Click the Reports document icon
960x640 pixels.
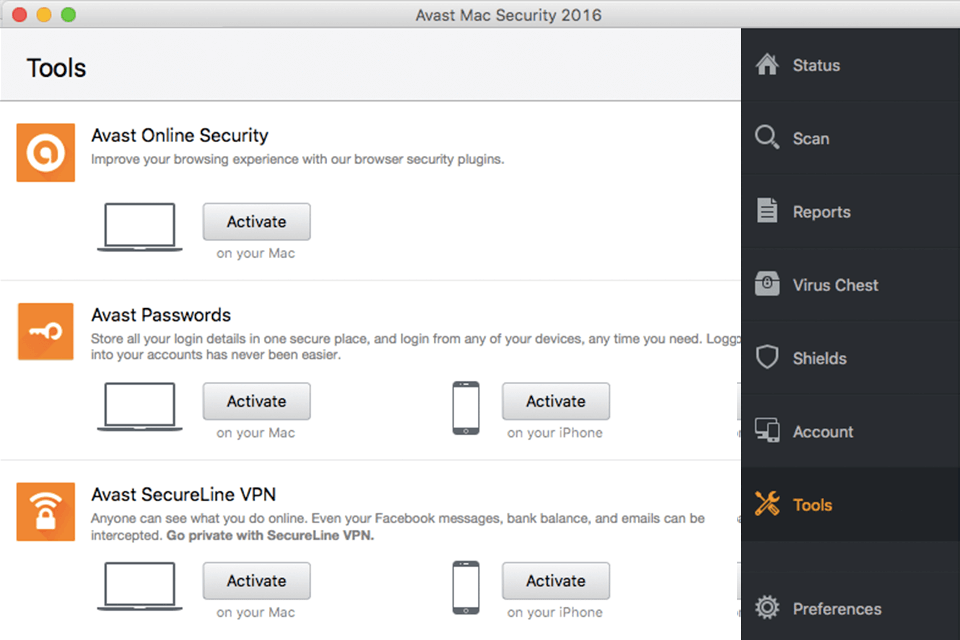click(x=767, y=211)
